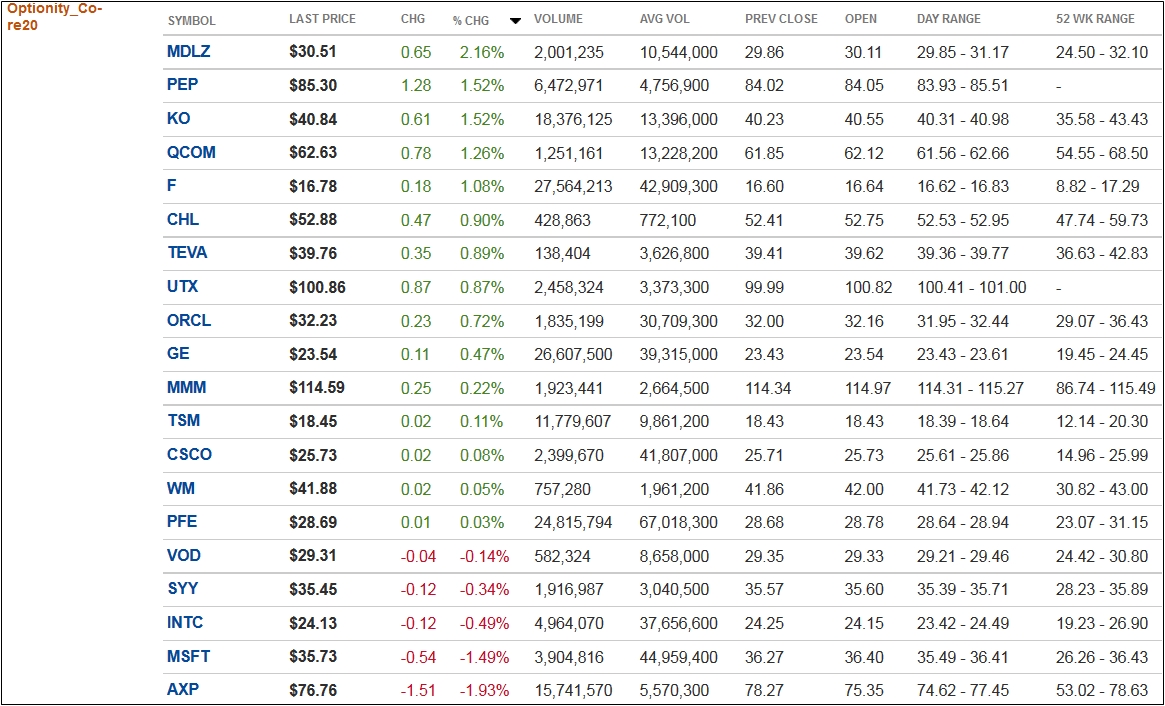Sort table by SYMBOL column header
The width and height of the screenshot is (1165, 706).
[192, 20]
